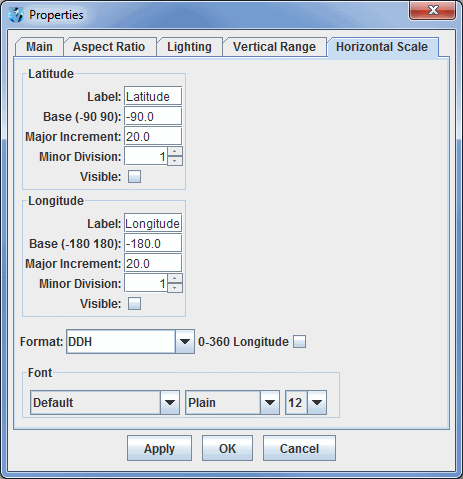Click the Longitude Base (-180 180) field
Screen dimensions: 463x479
153,244
